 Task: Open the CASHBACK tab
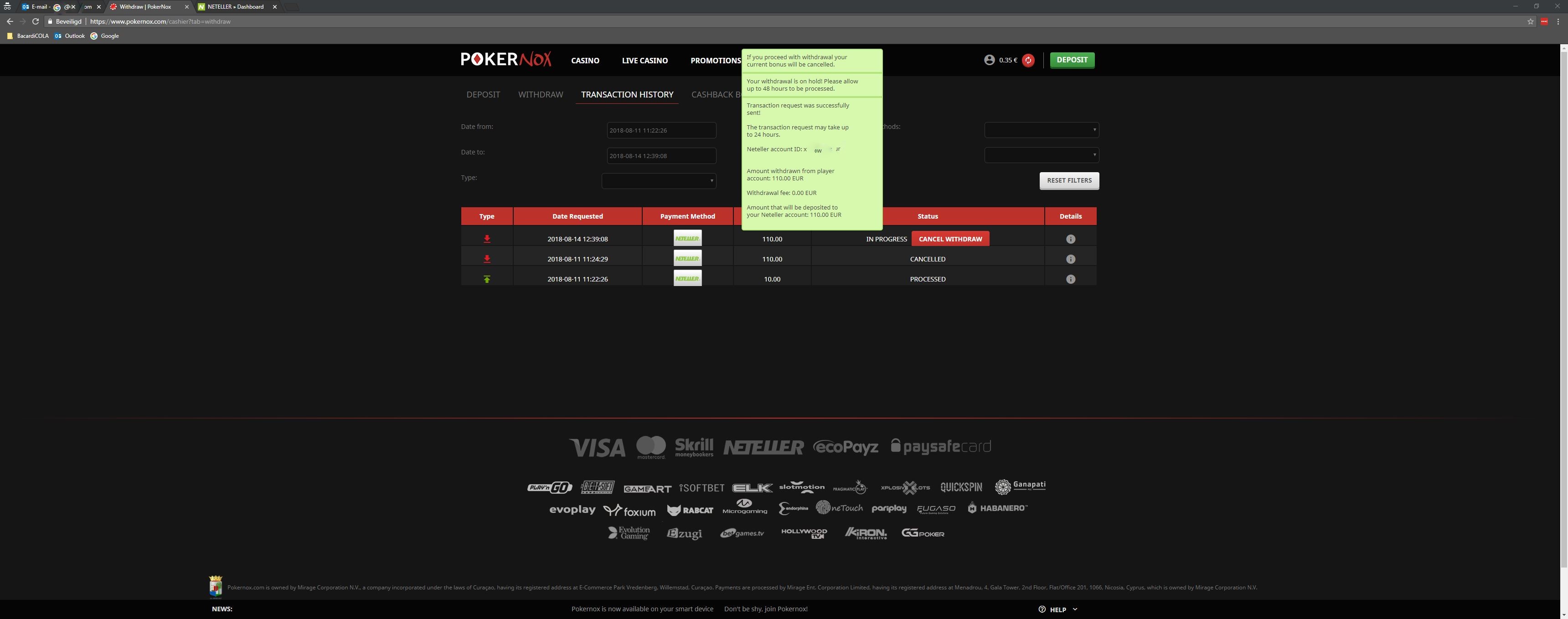click(716, 94)
